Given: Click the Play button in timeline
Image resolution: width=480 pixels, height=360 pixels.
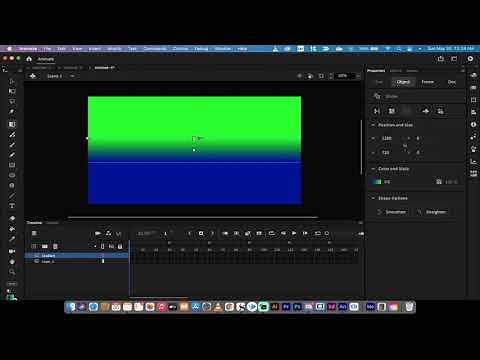Looking at the screenshot, I should pyautogui.click(x=294, y=233).
